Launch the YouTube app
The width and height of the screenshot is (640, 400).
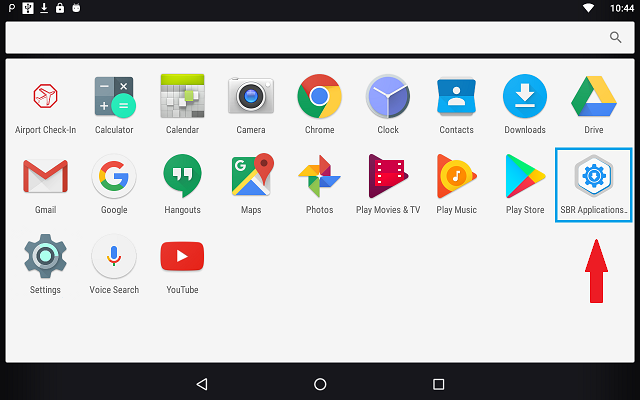pos(182,257)
